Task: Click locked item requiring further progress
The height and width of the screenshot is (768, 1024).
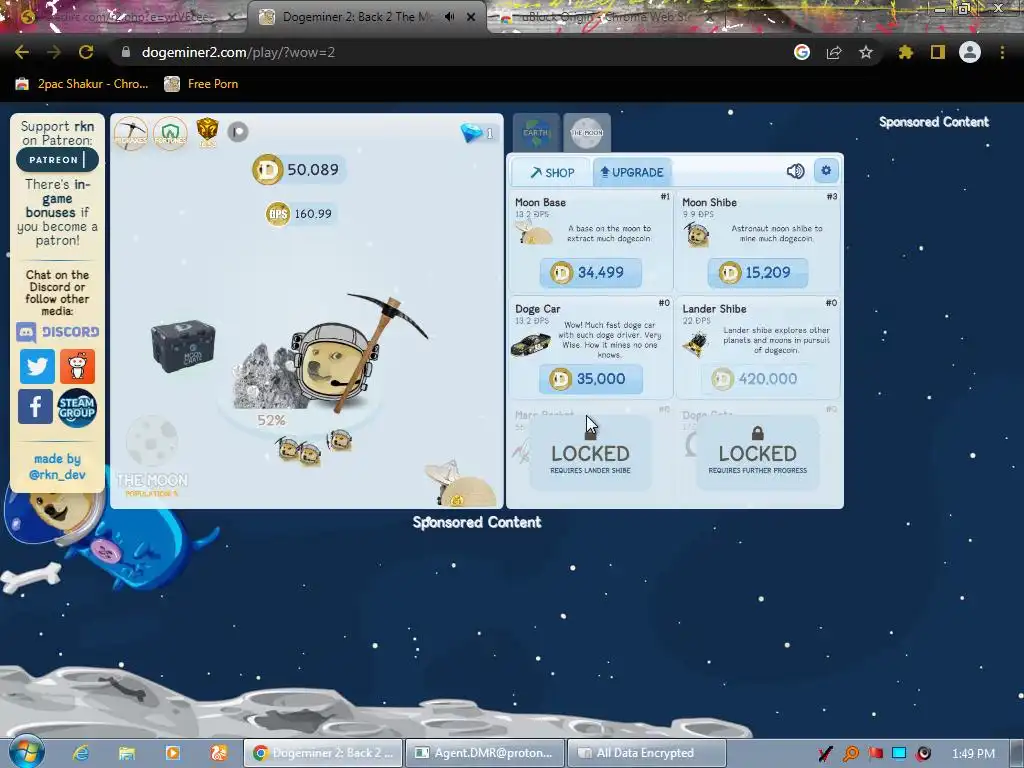Action: [x=758, y=454]
